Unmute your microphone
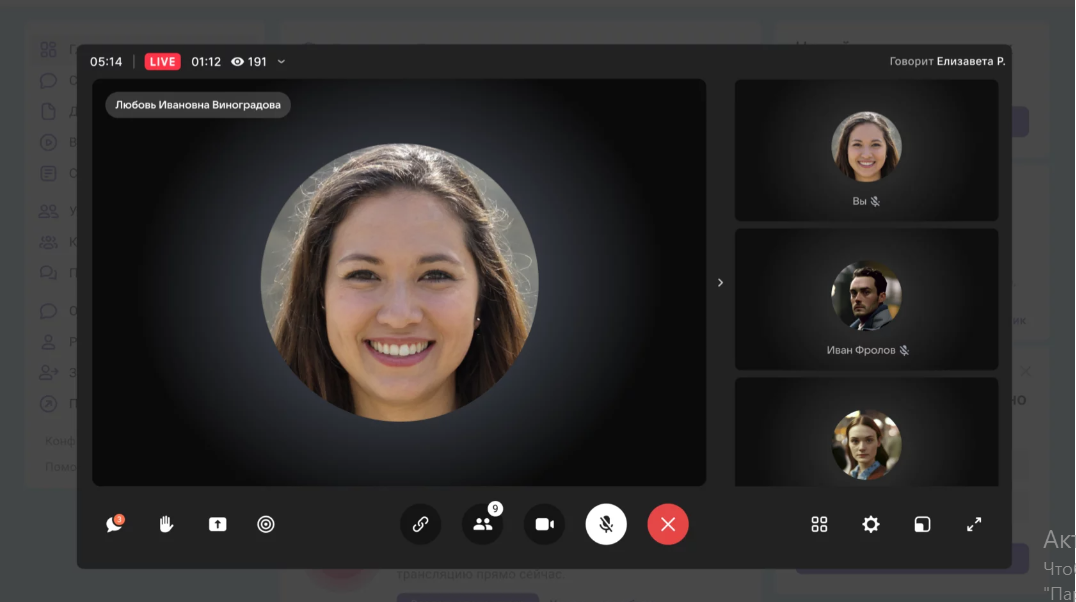The width and height of the screenshot is (1076, 602). [x=606, y=524]
